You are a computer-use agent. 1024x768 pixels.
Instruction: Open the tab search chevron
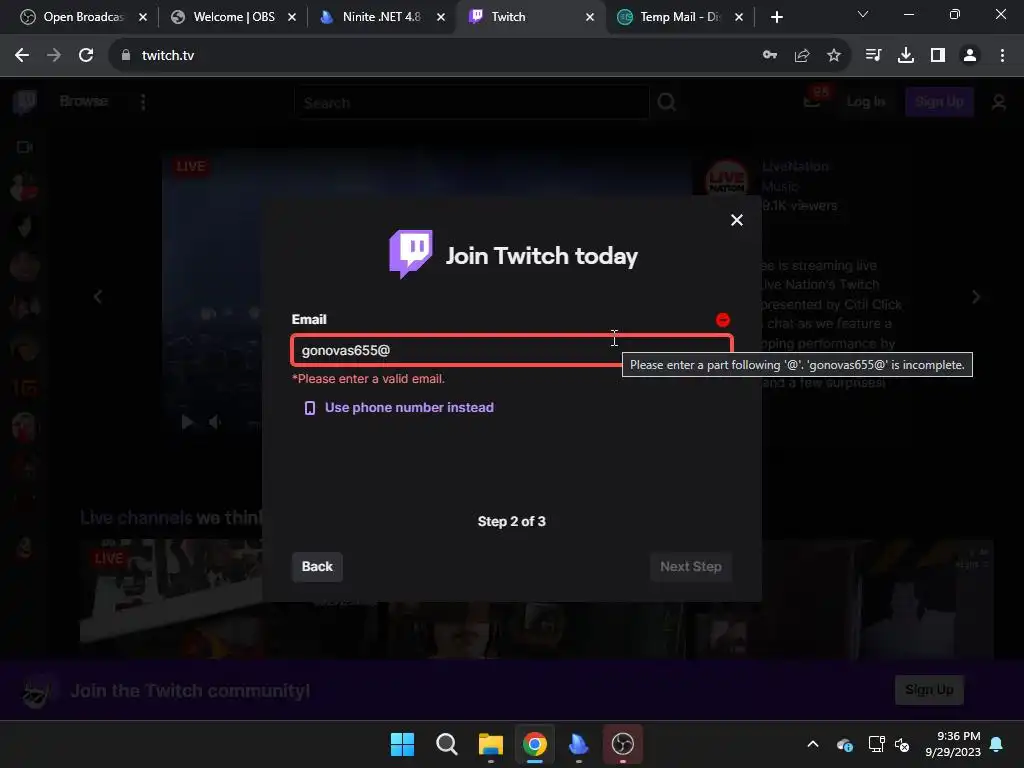click(x=863, y=14)
